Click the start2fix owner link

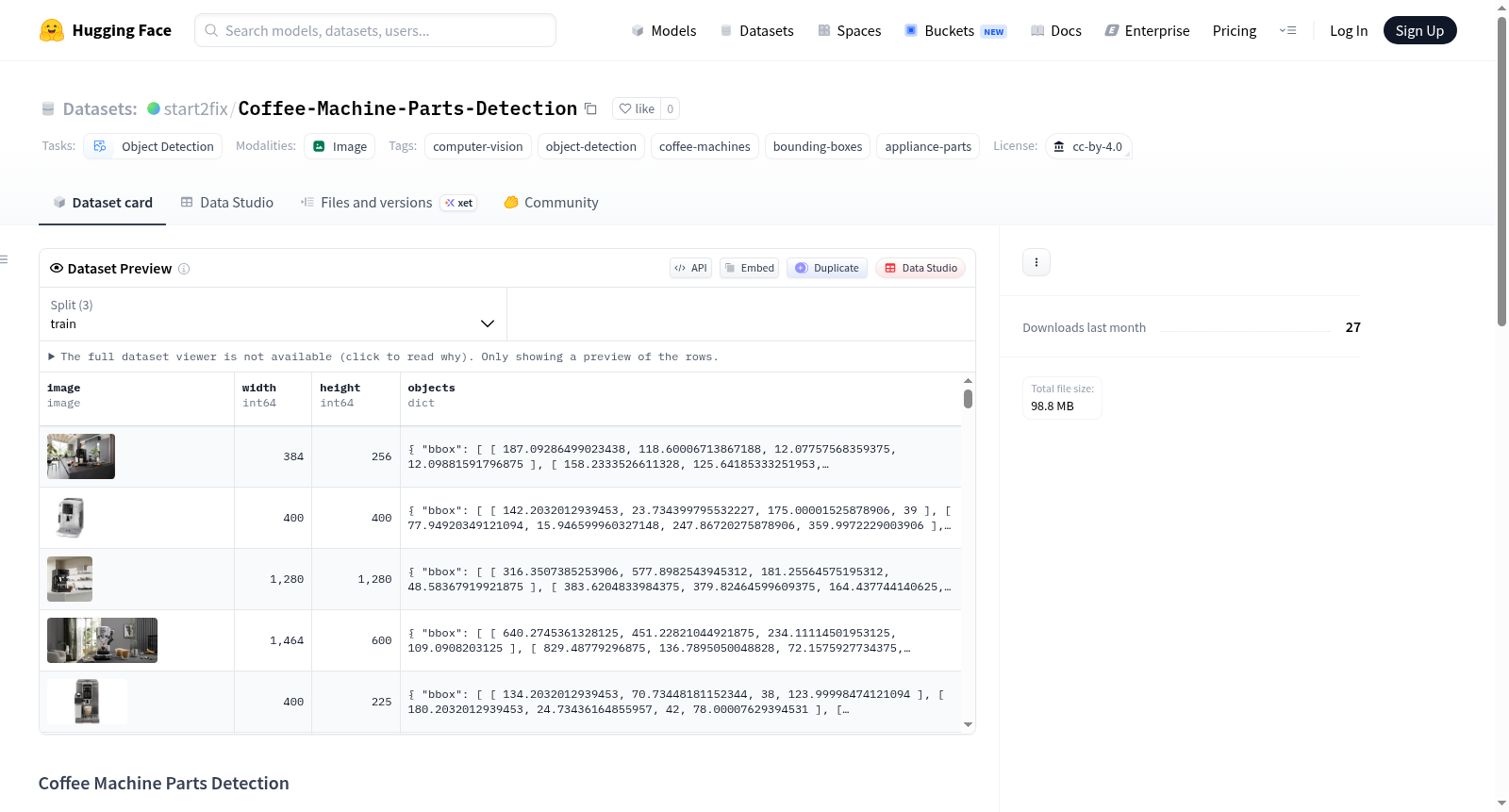click(196, 108)
